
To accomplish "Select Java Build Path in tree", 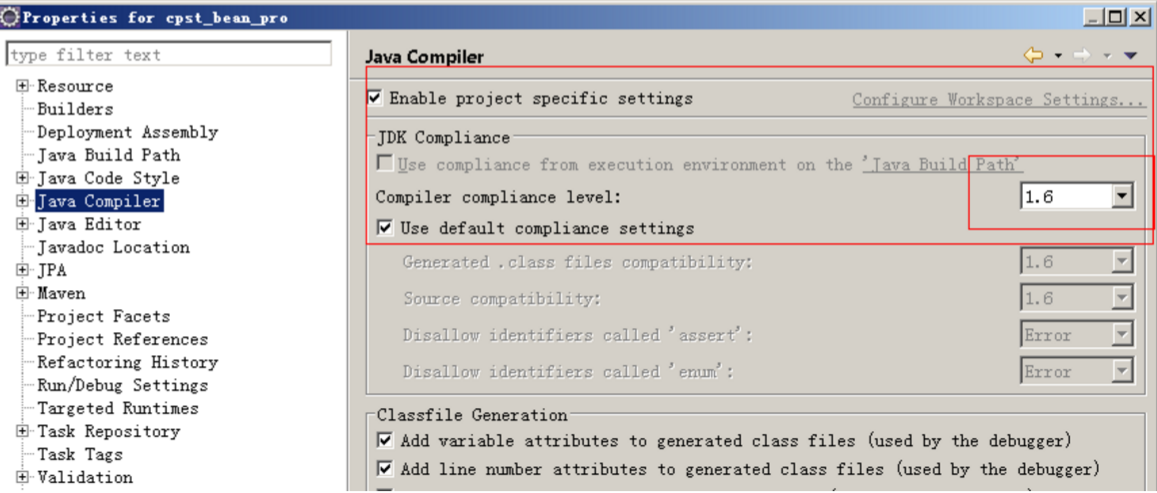I will [108, 155].
